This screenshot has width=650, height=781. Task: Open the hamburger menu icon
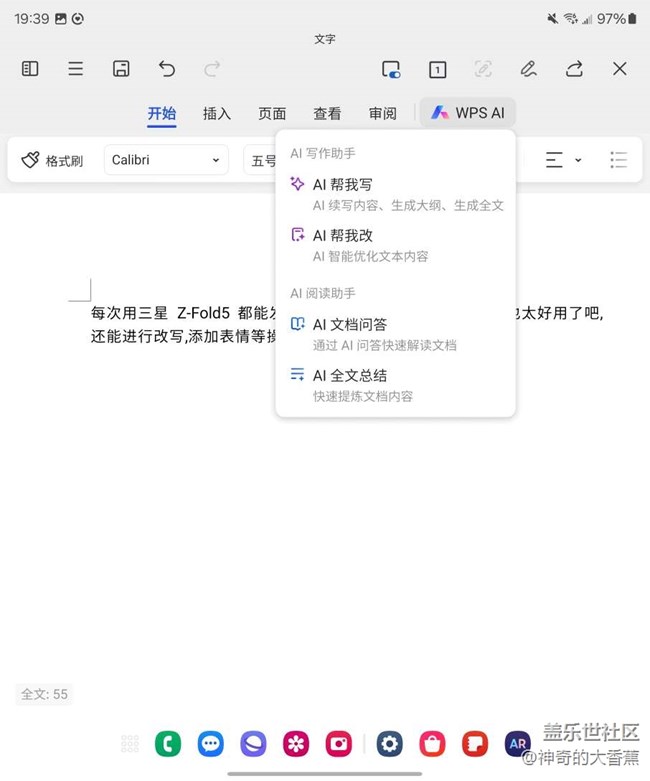click(76, 69)
